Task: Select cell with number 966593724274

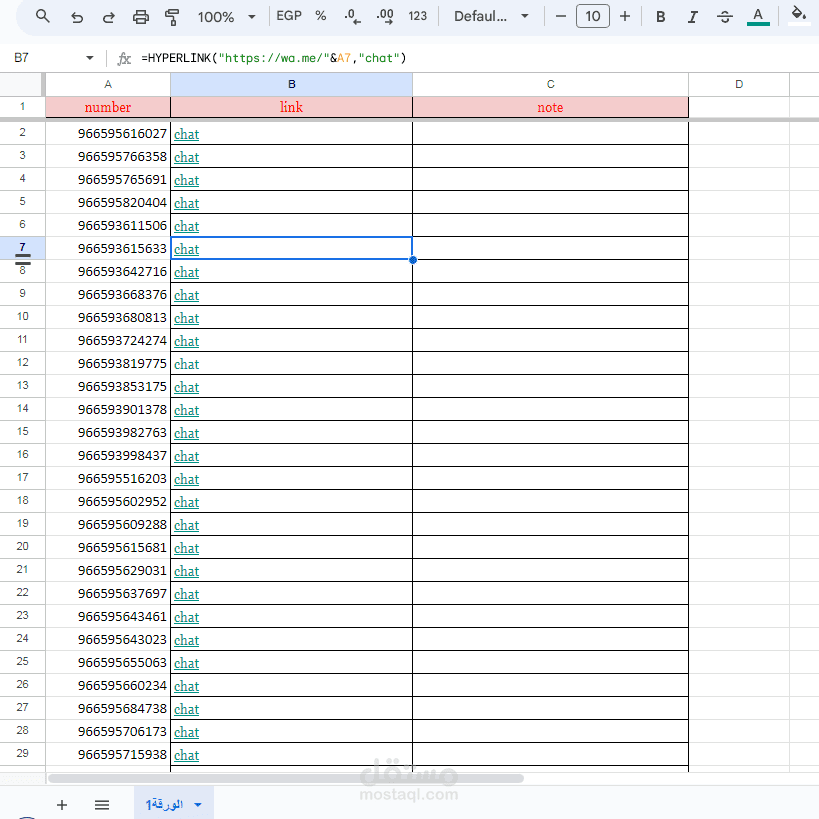Action: pos(108,340)
